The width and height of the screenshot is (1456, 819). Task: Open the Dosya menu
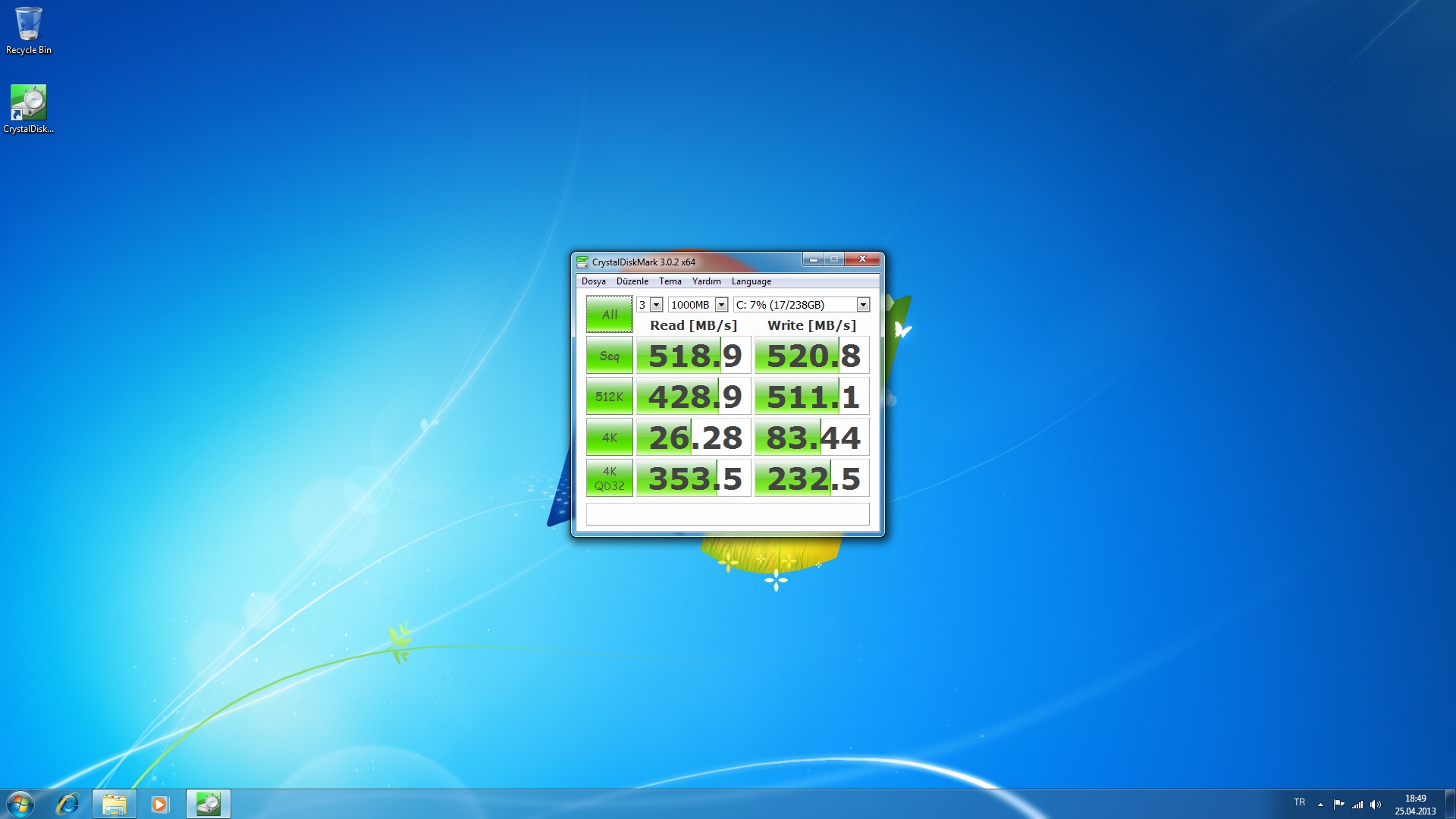(x=593, y=281)
